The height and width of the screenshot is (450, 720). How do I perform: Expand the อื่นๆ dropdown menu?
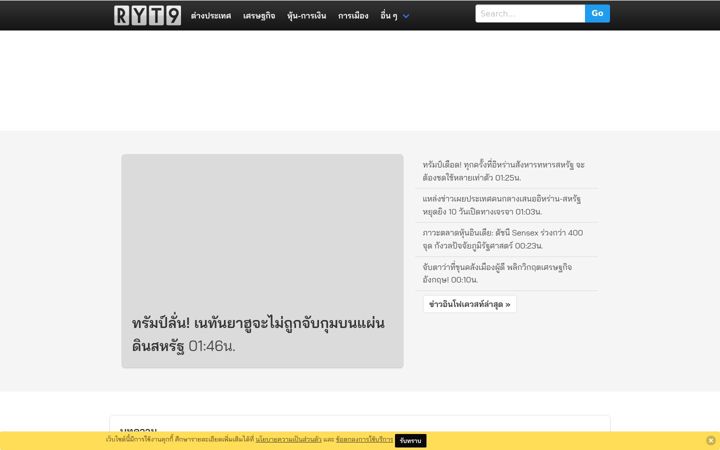pos(394,16)
